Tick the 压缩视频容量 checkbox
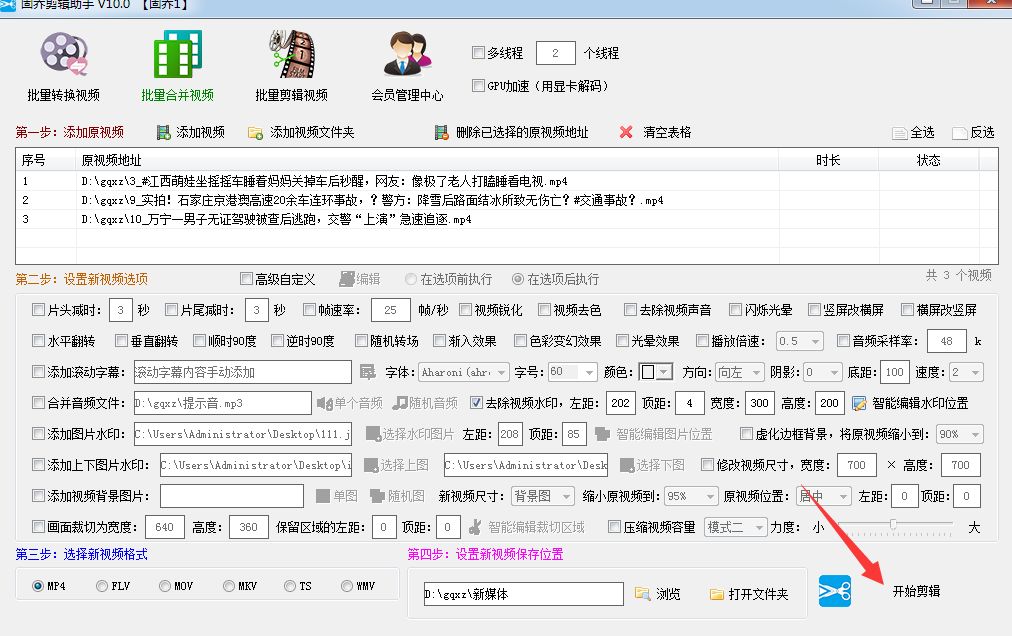1012x636 pixels. (614, 527)
